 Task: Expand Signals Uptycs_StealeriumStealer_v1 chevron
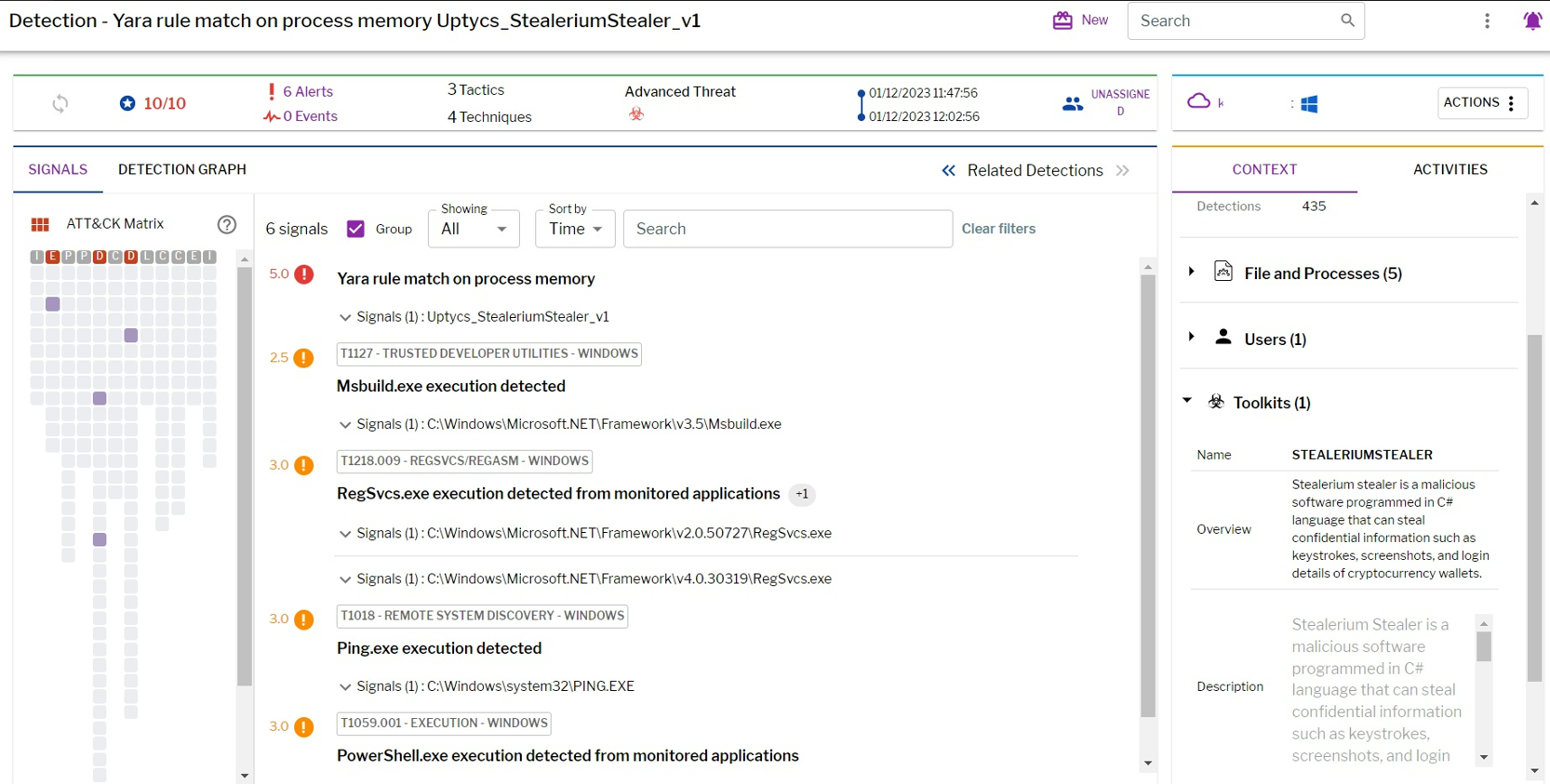click(345, 317)
